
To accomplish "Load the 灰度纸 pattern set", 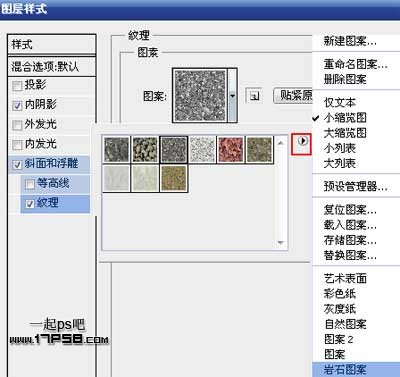I will 339,309.
